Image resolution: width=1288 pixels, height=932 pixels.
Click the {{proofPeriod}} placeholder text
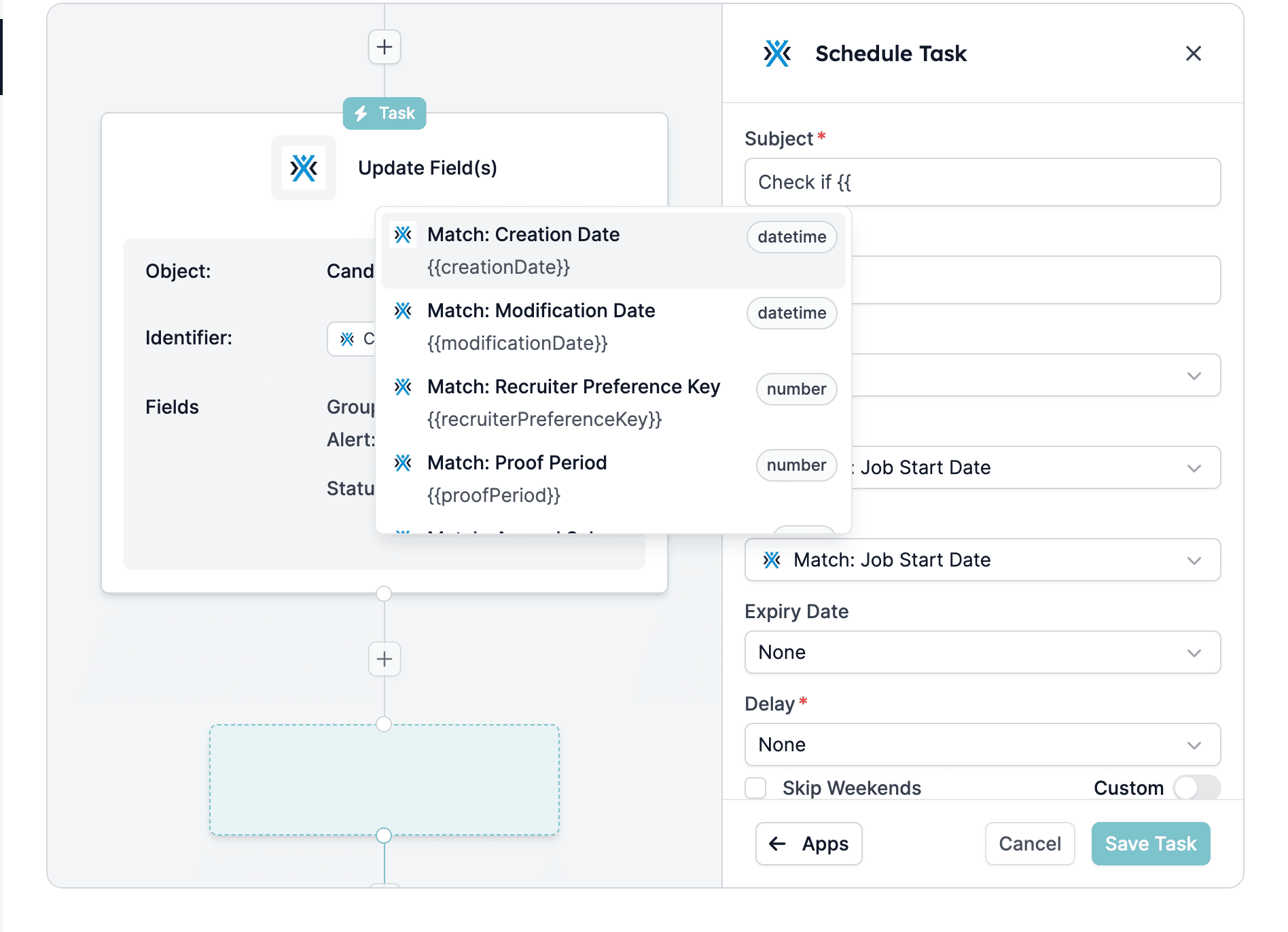click(x=494, y=496)
